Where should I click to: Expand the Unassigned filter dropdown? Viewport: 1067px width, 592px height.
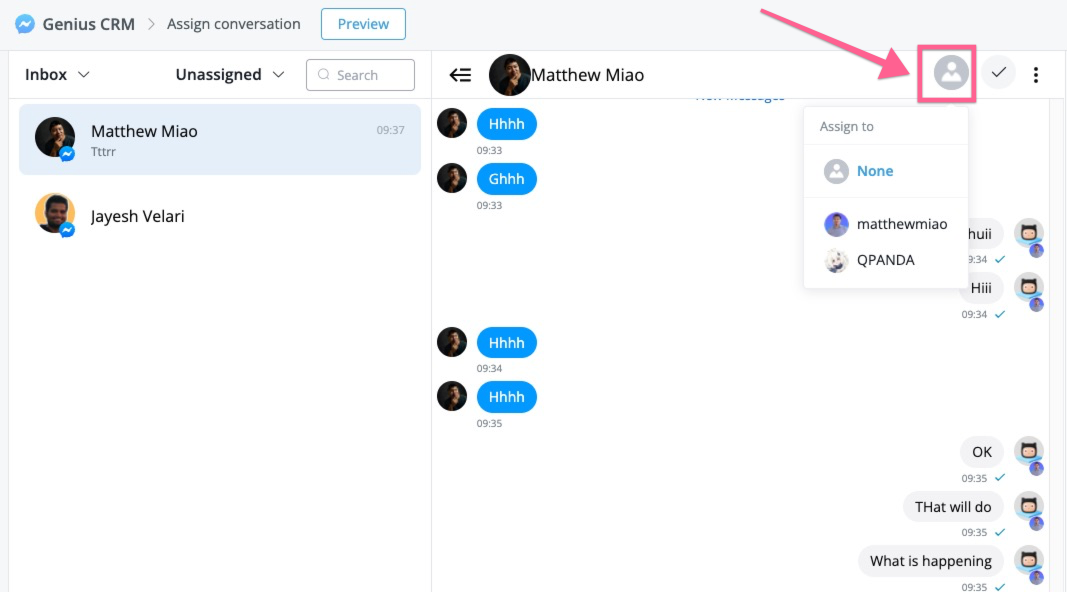(x=229, y=74)
